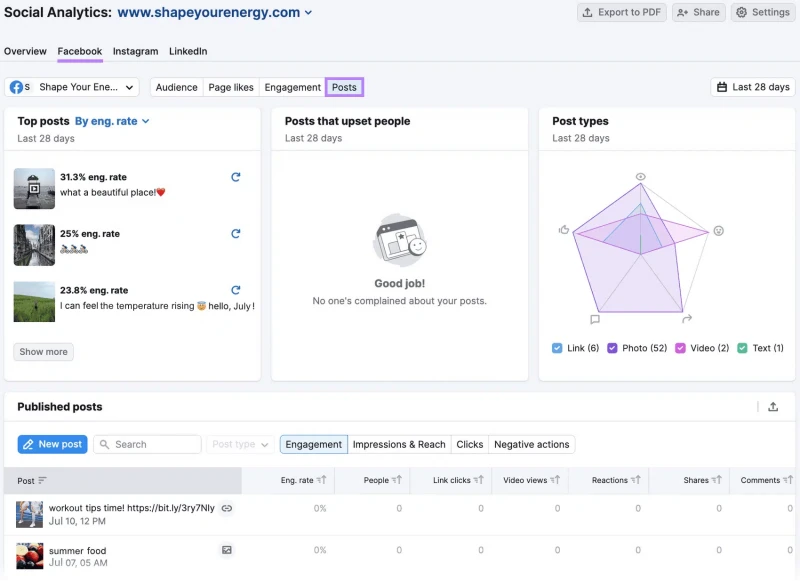Click link type icon beside workout tips post
This screenshot has width=800, height=581.
[227, 508]
